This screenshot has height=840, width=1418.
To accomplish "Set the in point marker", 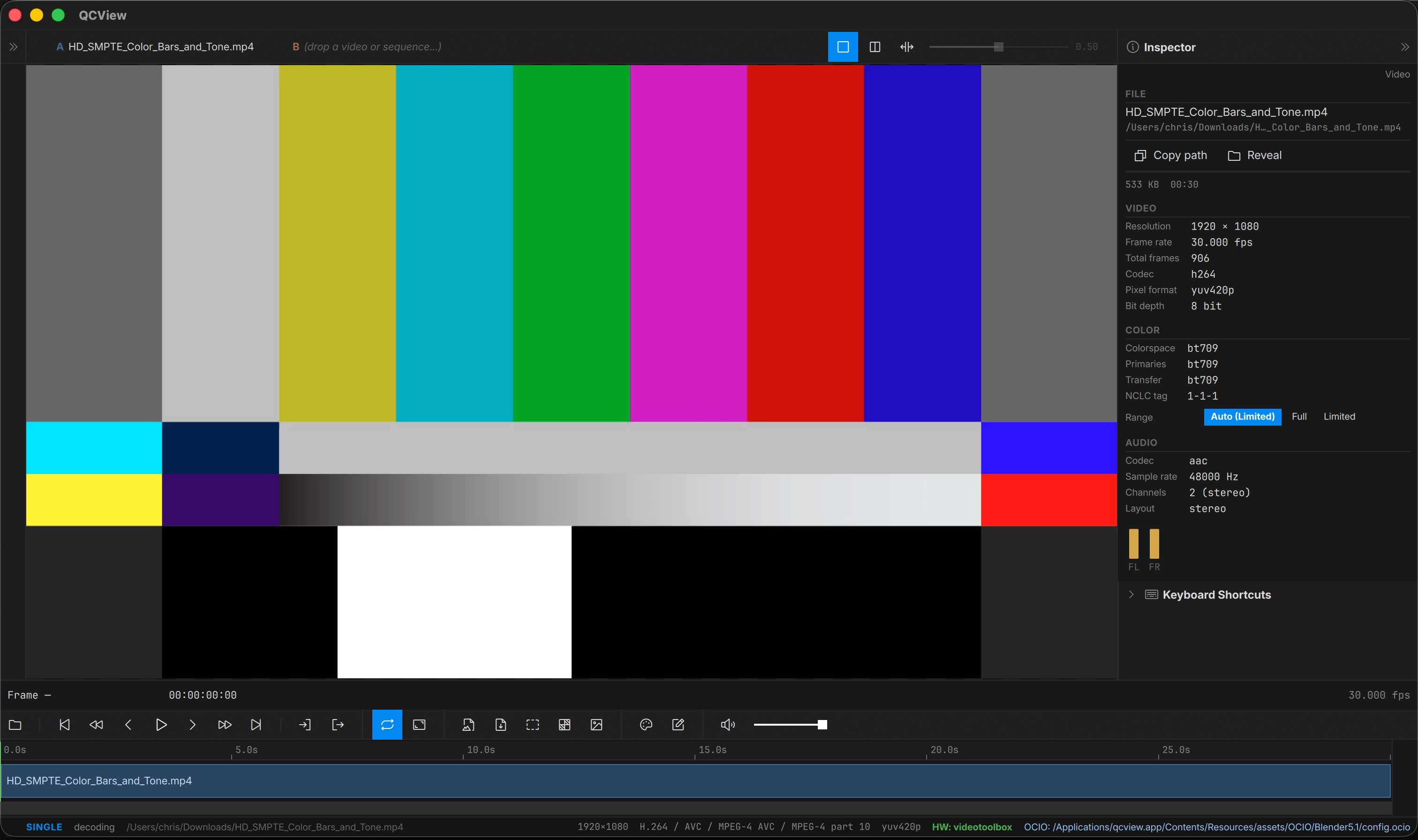I will point(305,725).
